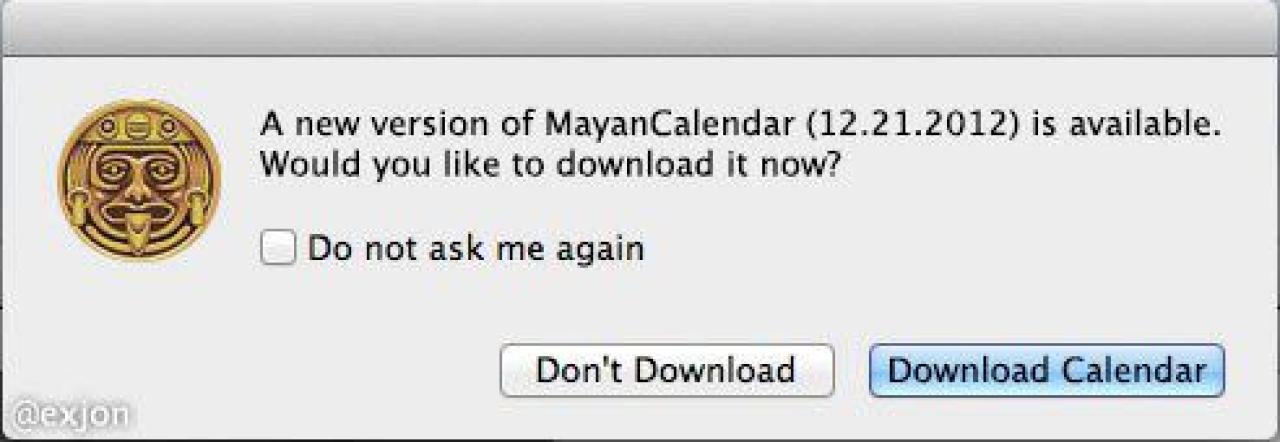The width and height of the screenshot is (1280, 442).
Task: Click the dialog's gray title bar
Action: pyautogui.click(x=640, y=30)
